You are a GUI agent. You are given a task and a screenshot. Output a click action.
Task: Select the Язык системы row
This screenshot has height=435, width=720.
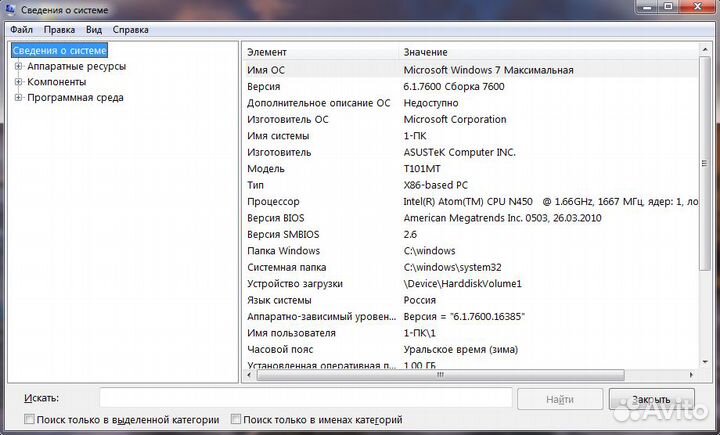[471, 300]
